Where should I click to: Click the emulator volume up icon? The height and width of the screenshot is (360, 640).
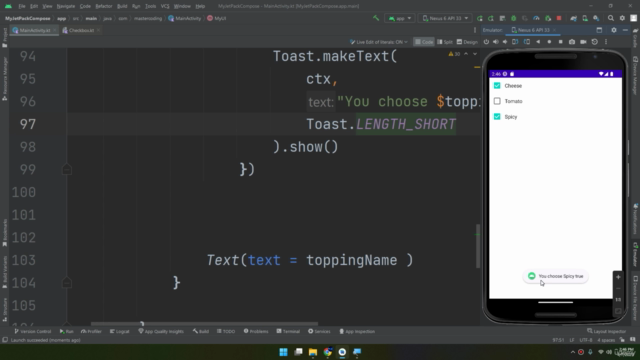[x=496, y=42]
